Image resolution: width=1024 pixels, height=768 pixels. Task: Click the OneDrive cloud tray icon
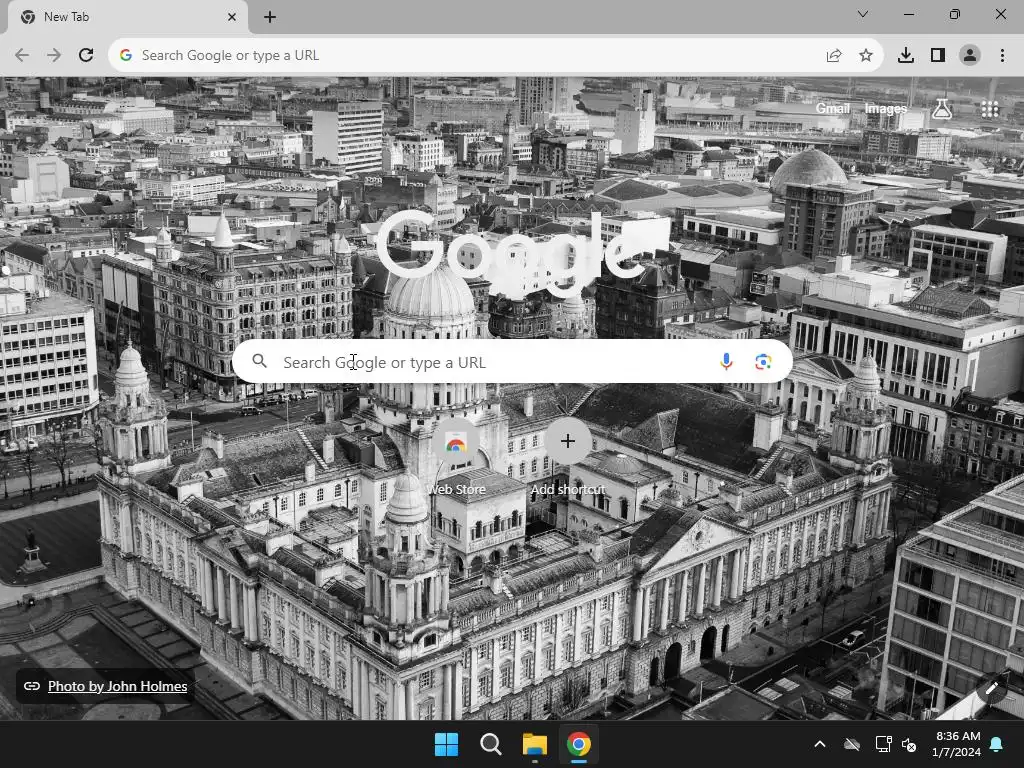click(852, 744)
